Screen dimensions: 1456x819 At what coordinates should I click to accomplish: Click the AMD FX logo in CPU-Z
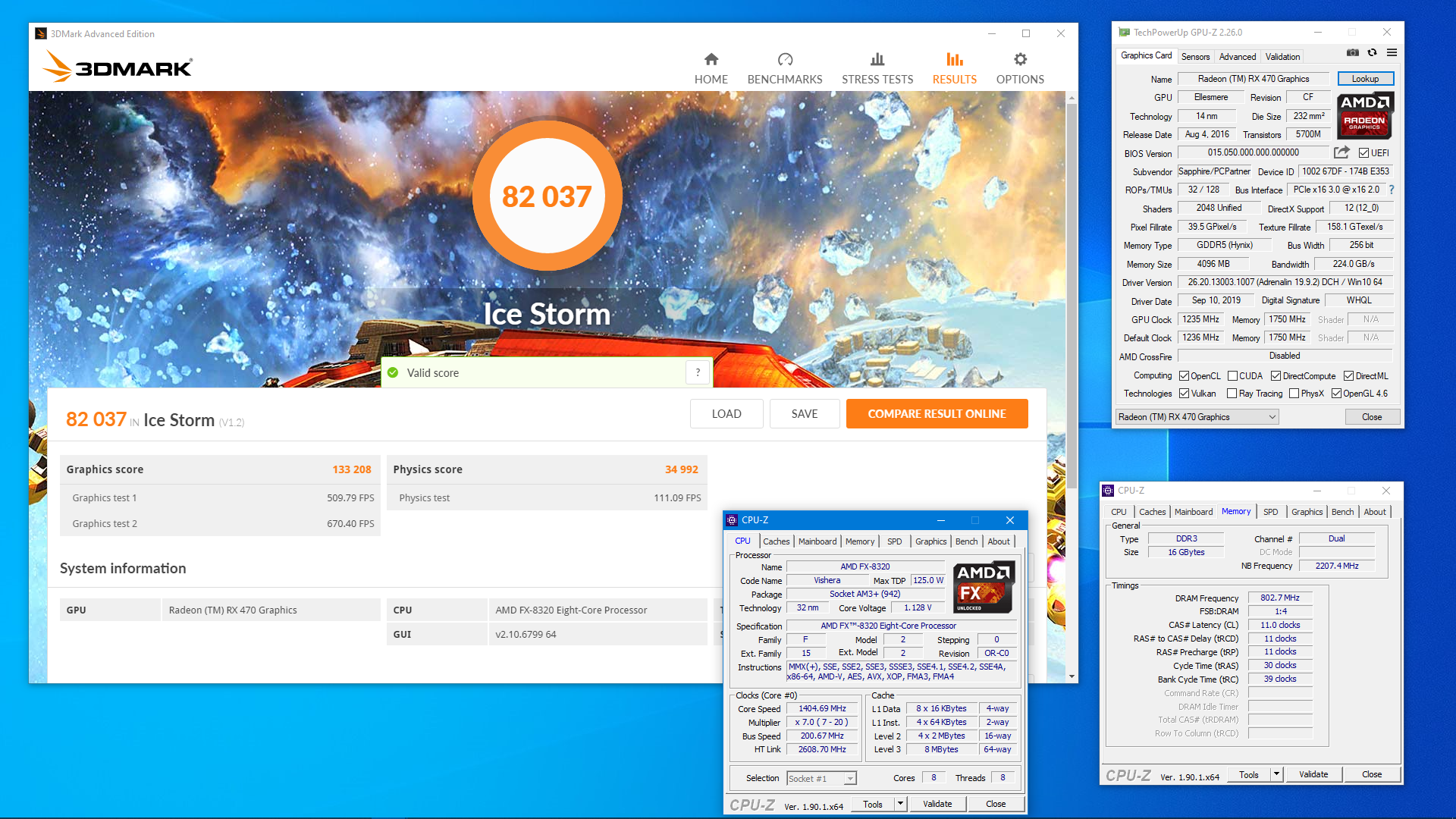[x=984, y=587]
